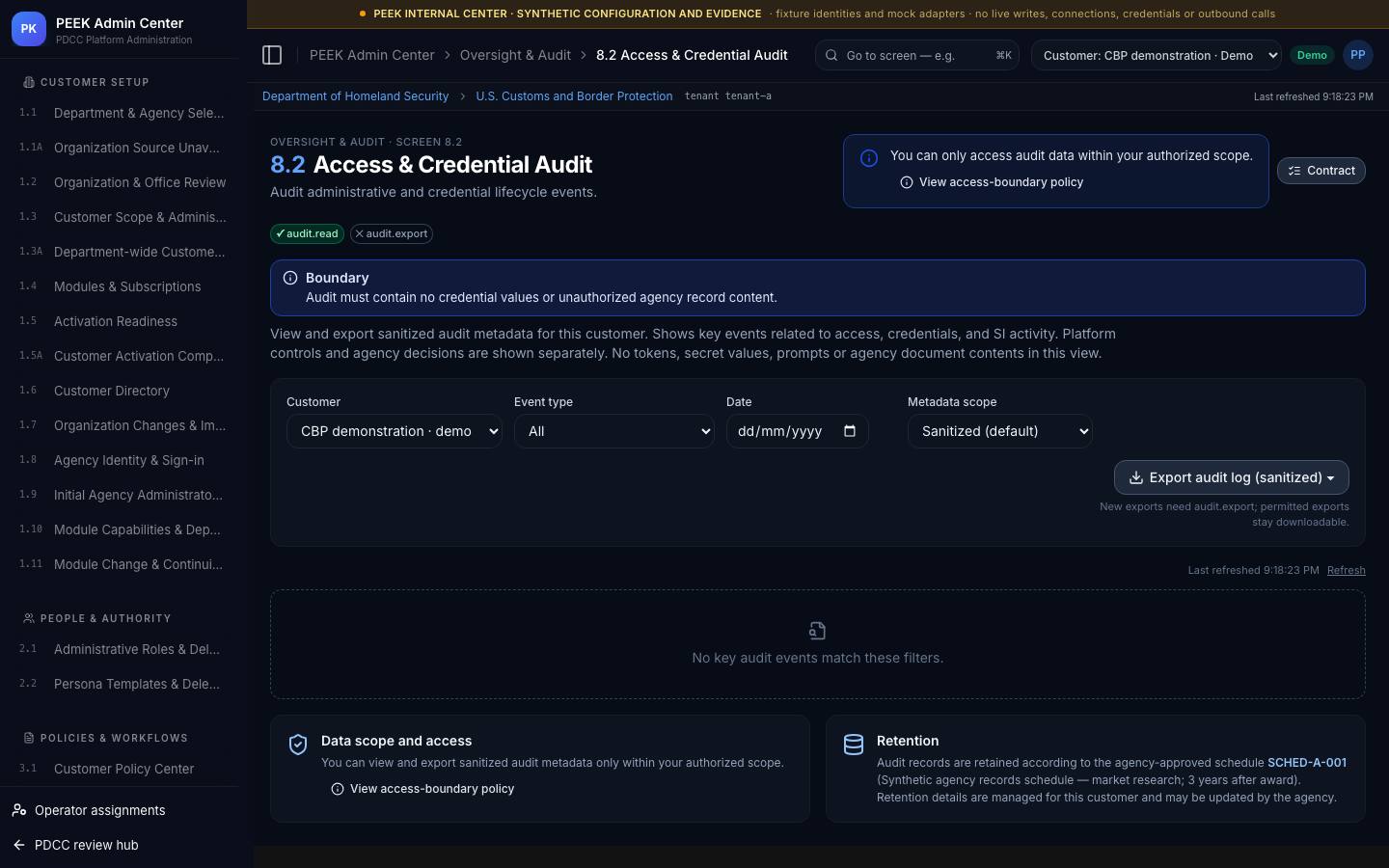Return to PDCC review hub

(x=87, y=845)
